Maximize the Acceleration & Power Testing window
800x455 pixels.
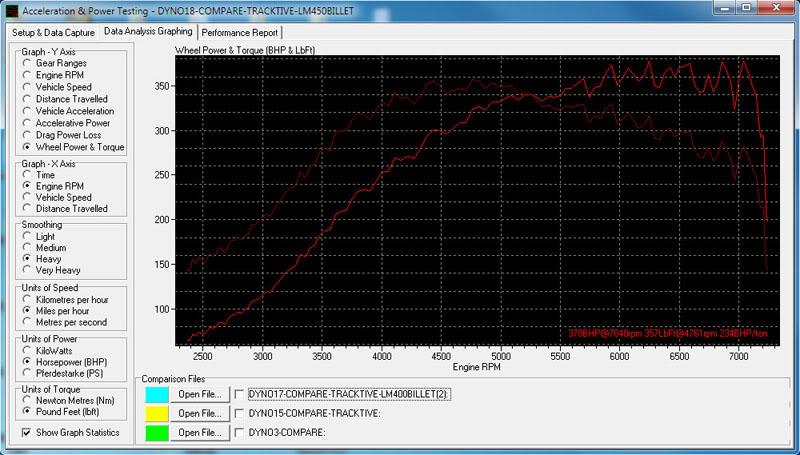point(746,8)
